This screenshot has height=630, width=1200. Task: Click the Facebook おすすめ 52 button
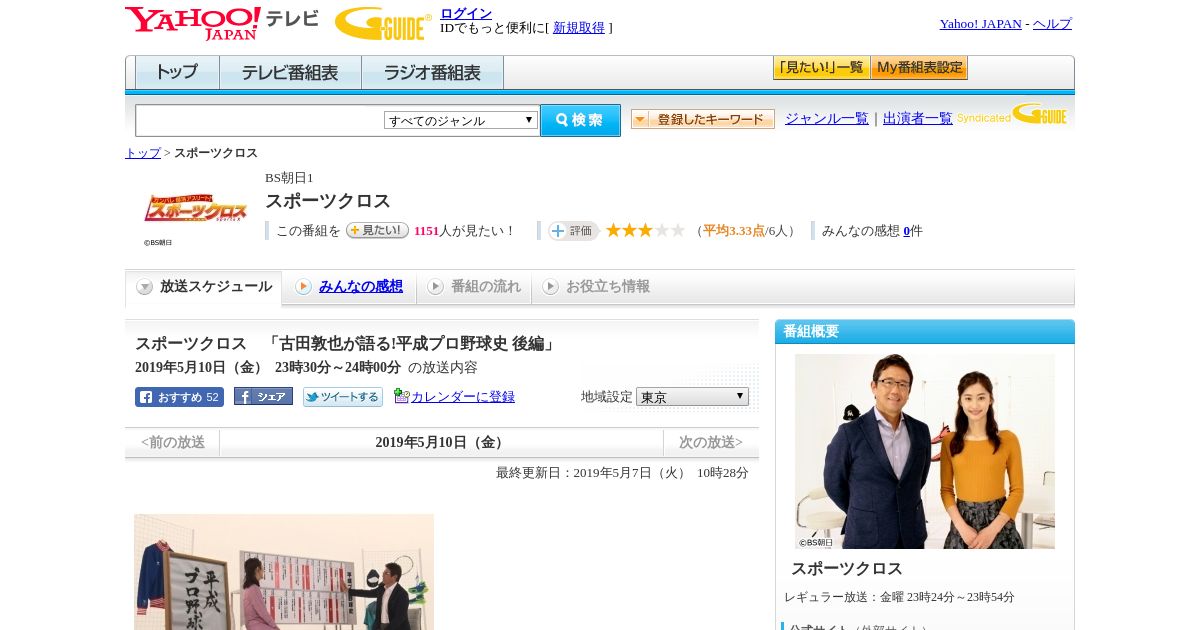tap(179, 397)
